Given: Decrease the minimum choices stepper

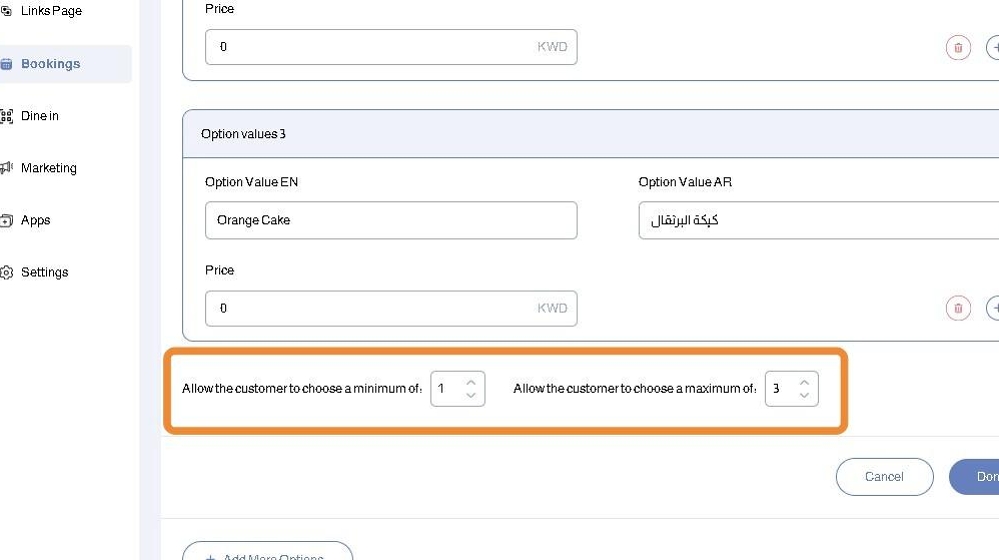Looking at the screenshot, I should point(471,396).
